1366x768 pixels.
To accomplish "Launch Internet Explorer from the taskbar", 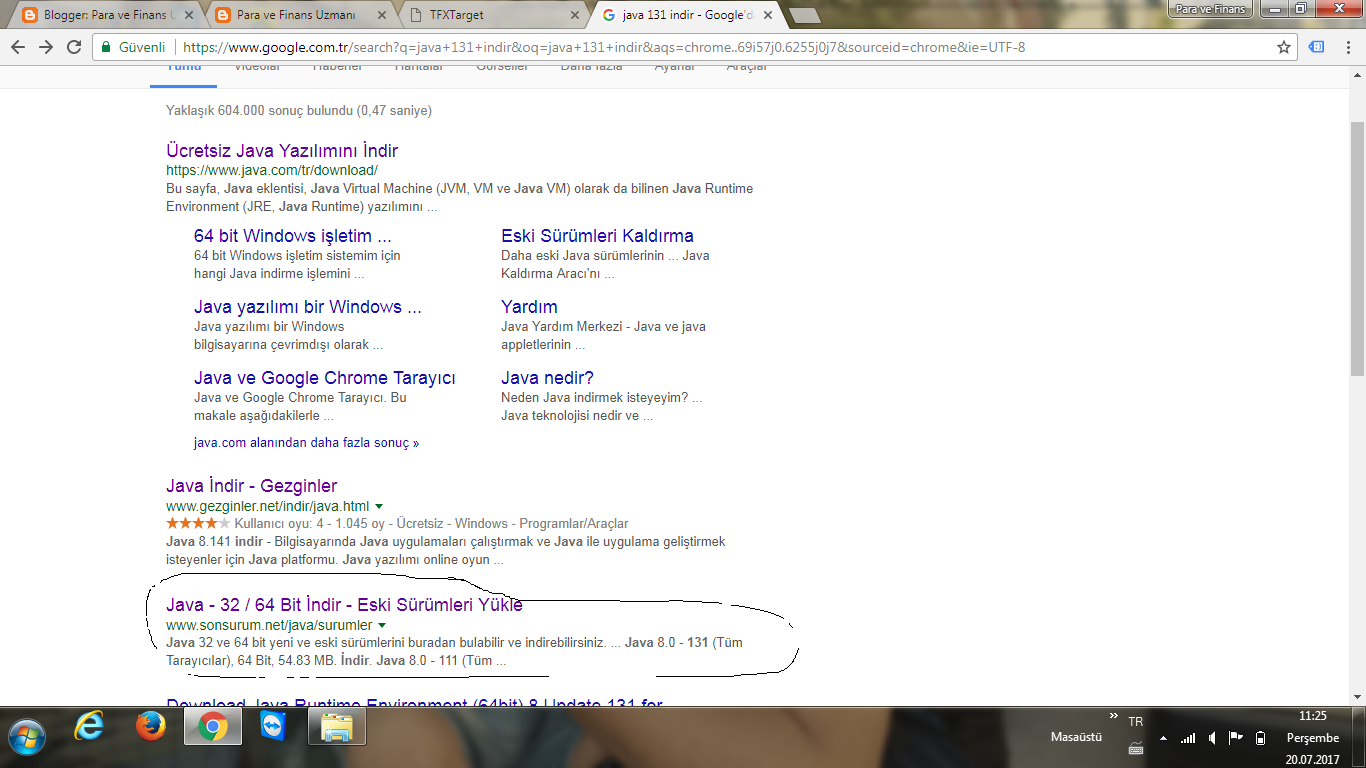I will [x=89, y=728].
